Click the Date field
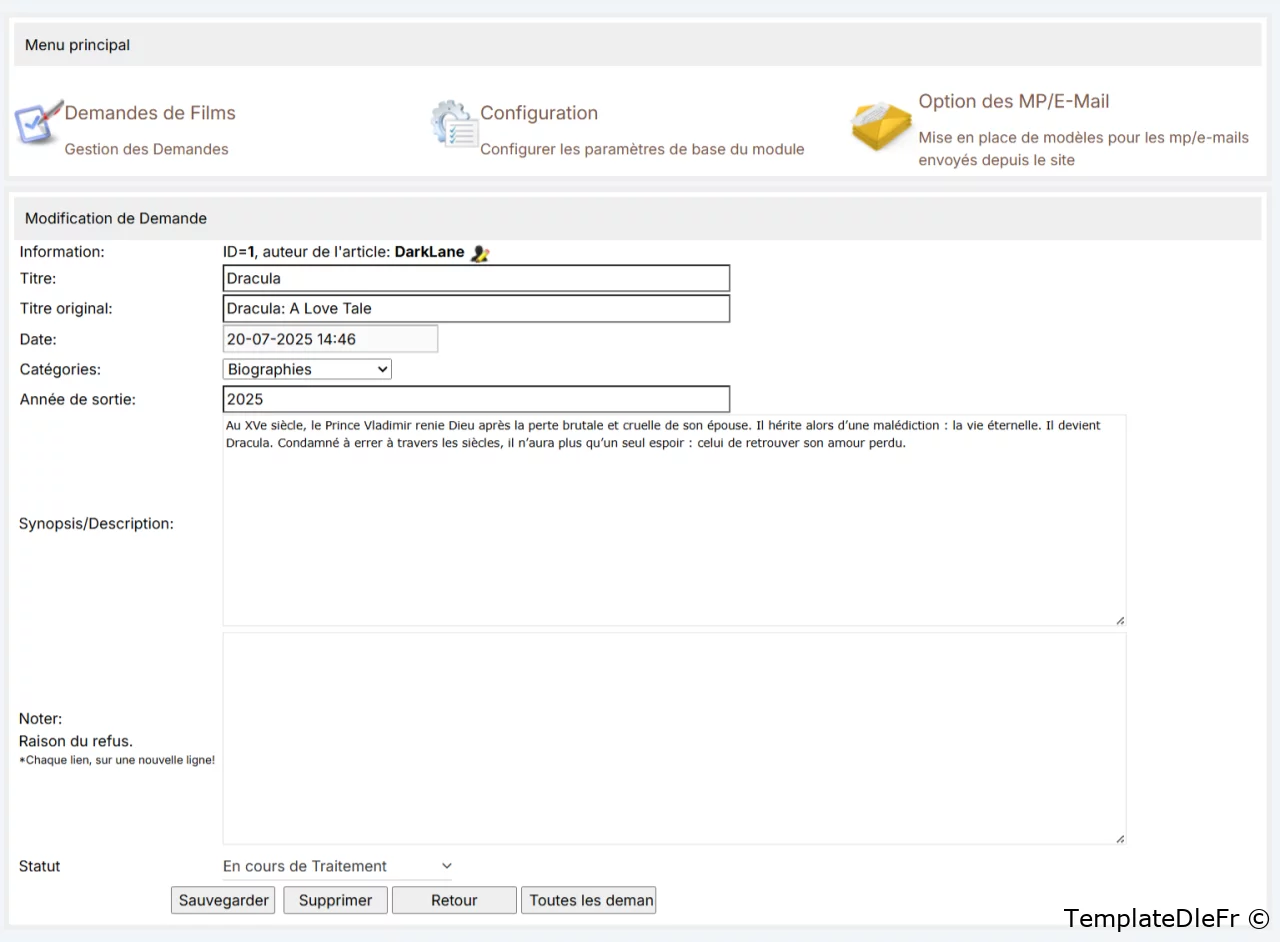 tap(330, 339)
